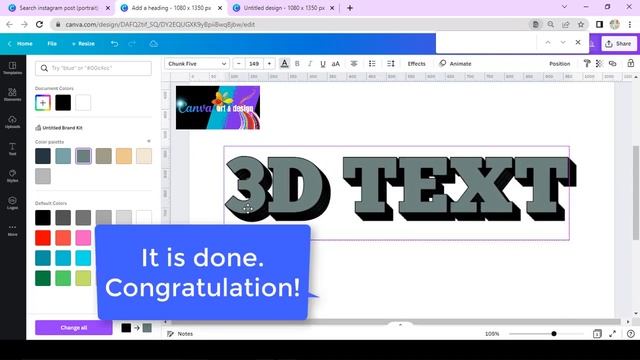Viewport: 640px width, 360px height.
Task: Click the copy style paint roller icon
Action: click(587, 64)
